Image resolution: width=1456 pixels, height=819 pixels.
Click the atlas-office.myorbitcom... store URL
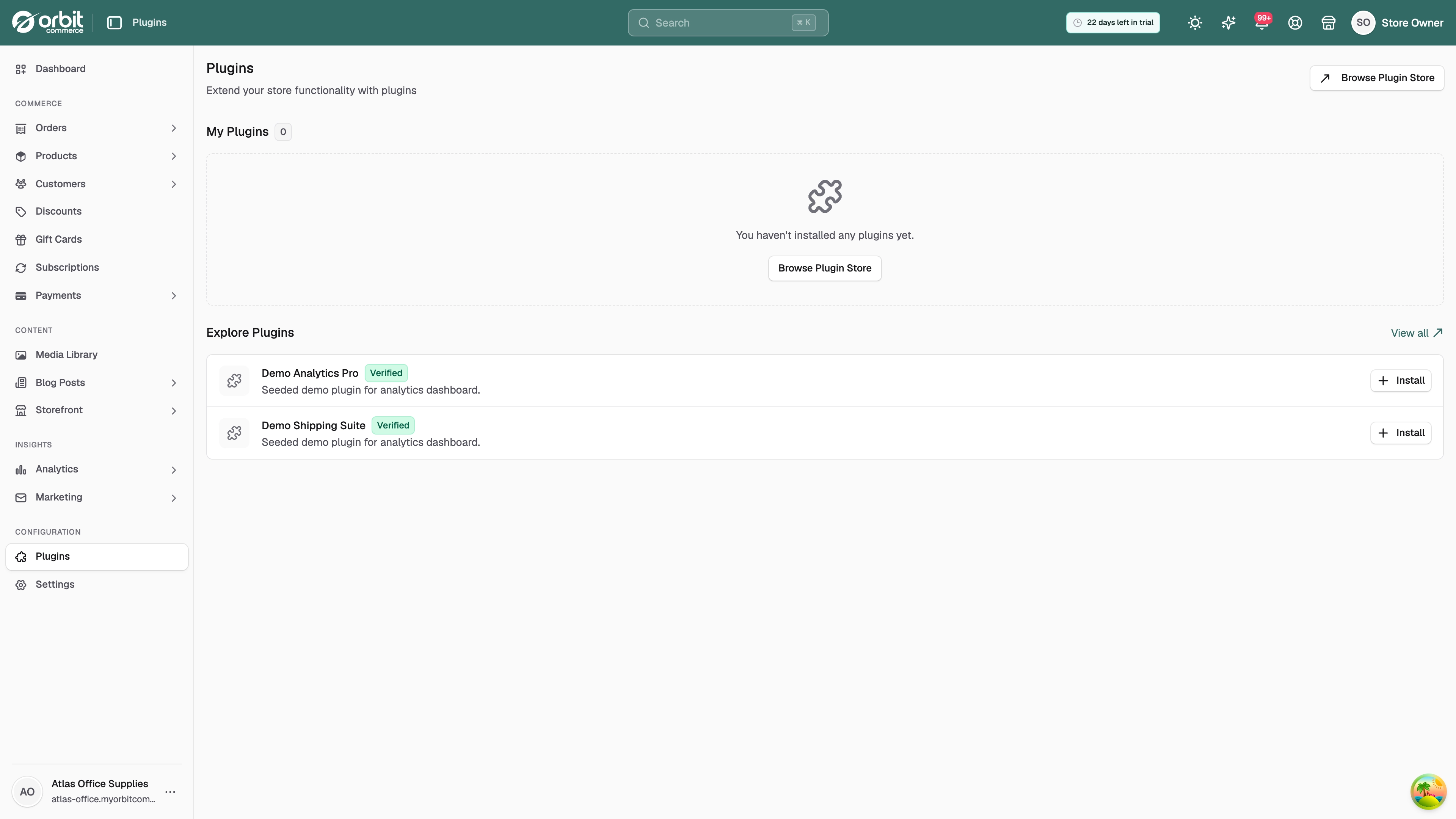click(103, 799)
